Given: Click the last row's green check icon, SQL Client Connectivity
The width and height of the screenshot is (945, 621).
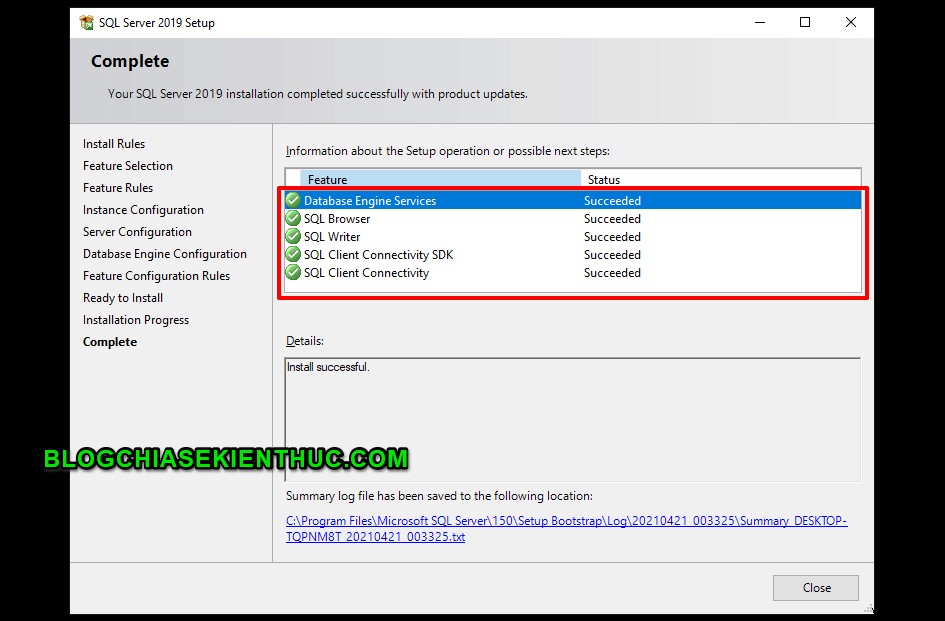Looking at the screenshot, I should click(x=293, y=273).
